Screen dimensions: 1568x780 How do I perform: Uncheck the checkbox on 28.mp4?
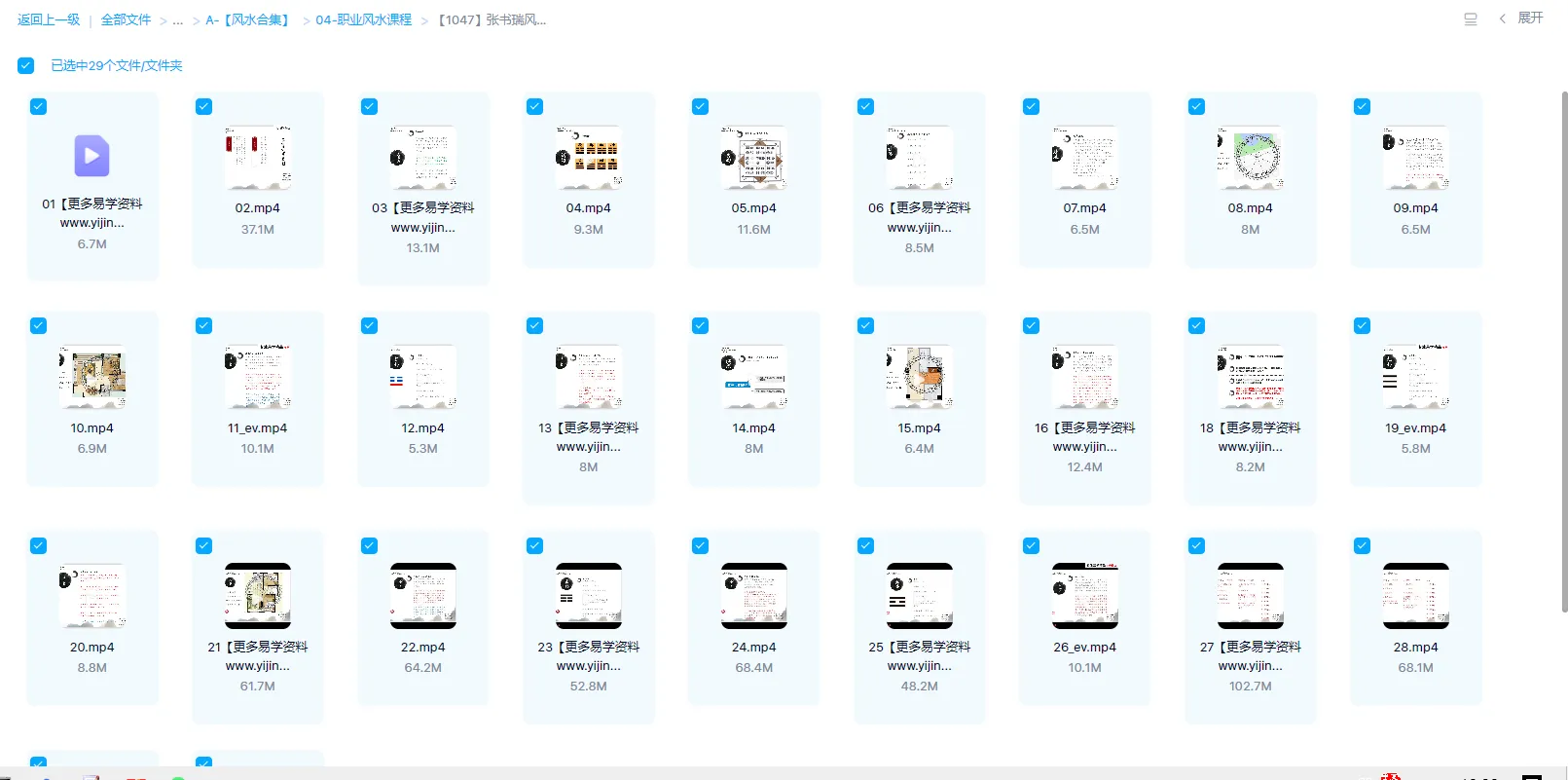point(1363,545)
